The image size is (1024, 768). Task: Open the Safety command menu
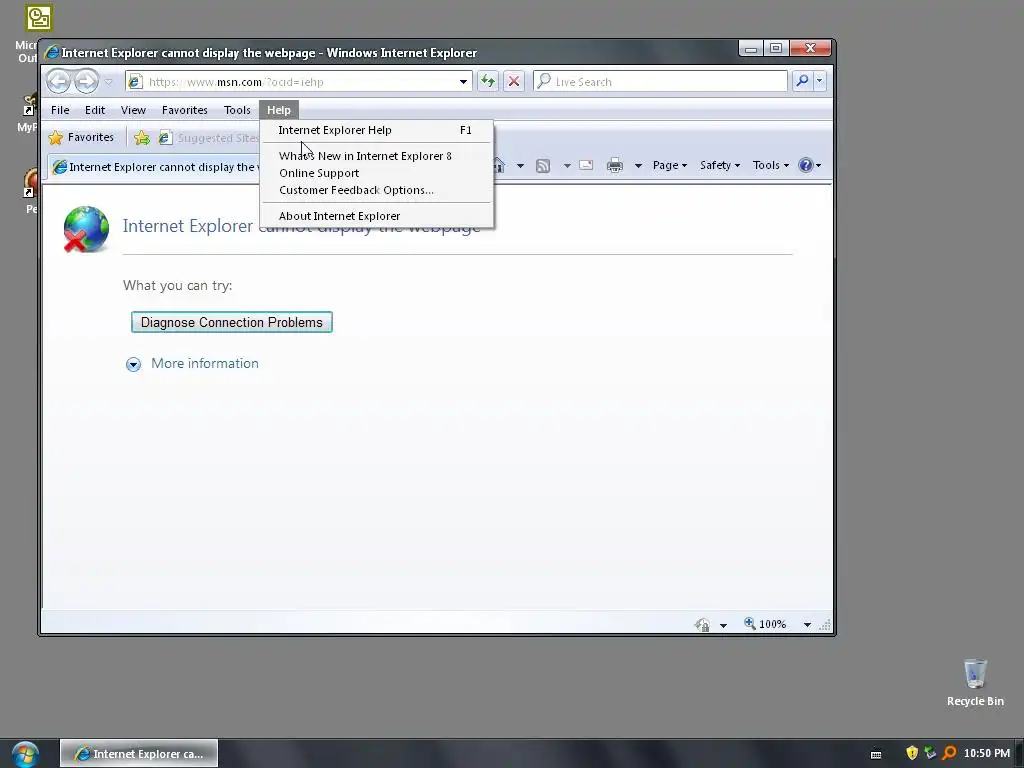(x=720, y=165)
